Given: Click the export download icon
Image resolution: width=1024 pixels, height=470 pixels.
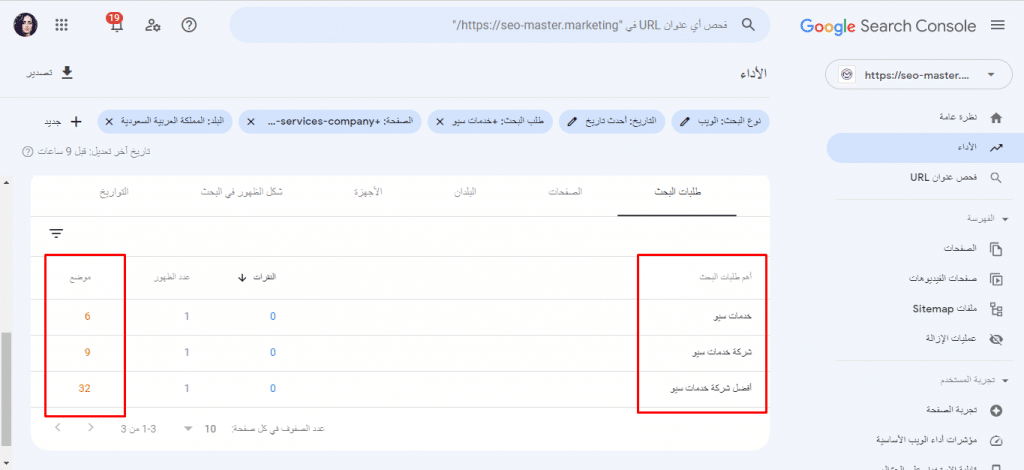Looking at the screenshot, I should click(67, 72).
